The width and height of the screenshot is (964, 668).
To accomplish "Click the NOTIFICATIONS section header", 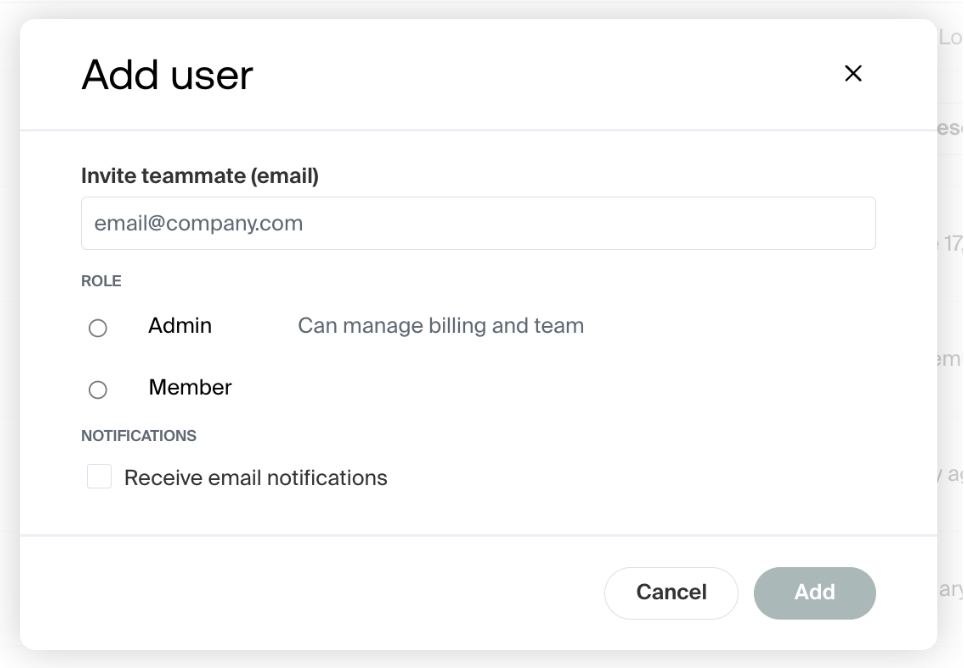I will pyautogui.click(x=139, y=436).
